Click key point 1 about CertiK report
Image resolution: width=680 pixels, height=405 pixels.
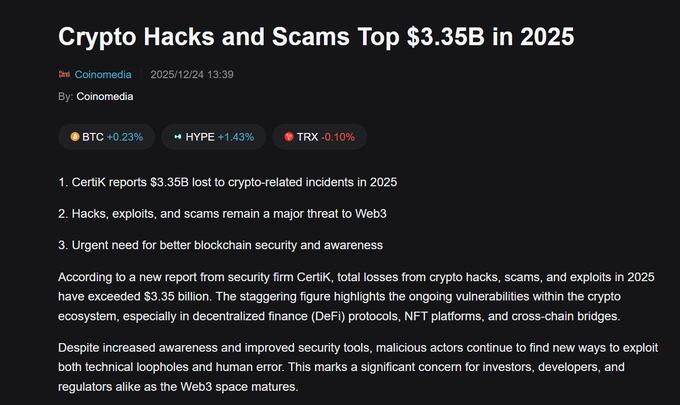tap(228, 182)
